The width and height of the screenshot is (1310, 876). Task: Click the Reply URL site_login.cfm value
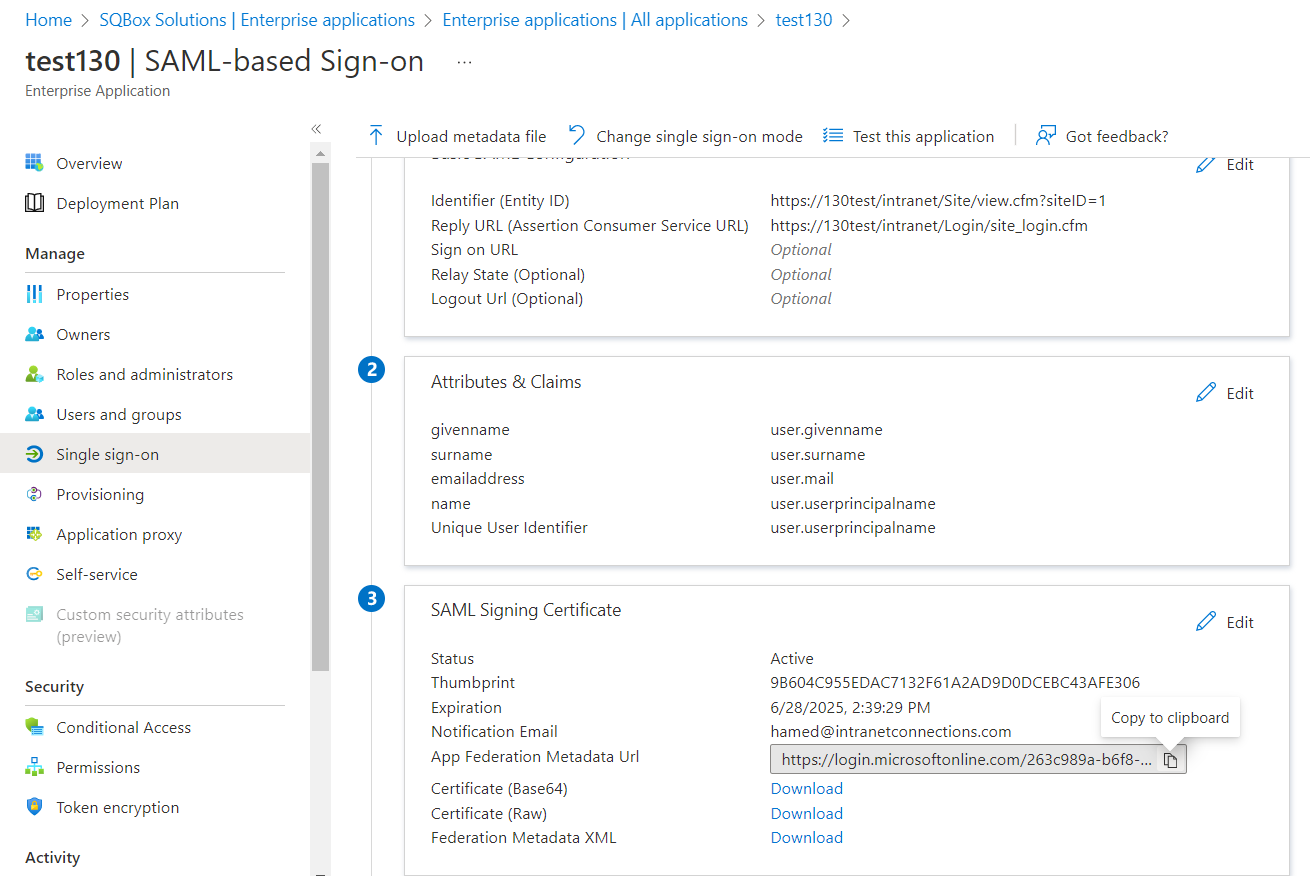(x=929, y=225)
